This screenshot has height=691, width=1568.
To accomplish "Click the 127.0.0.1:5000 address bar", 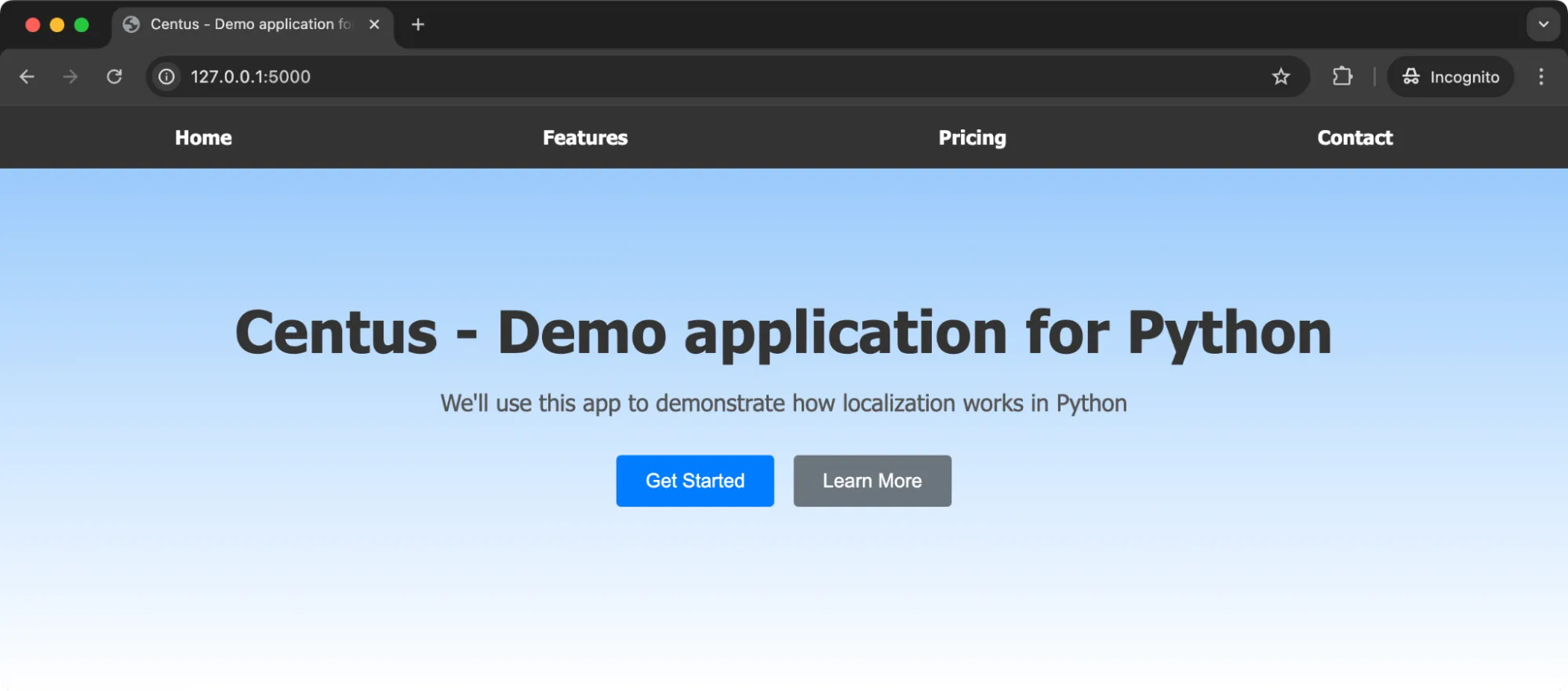I will tap(727, 77).
